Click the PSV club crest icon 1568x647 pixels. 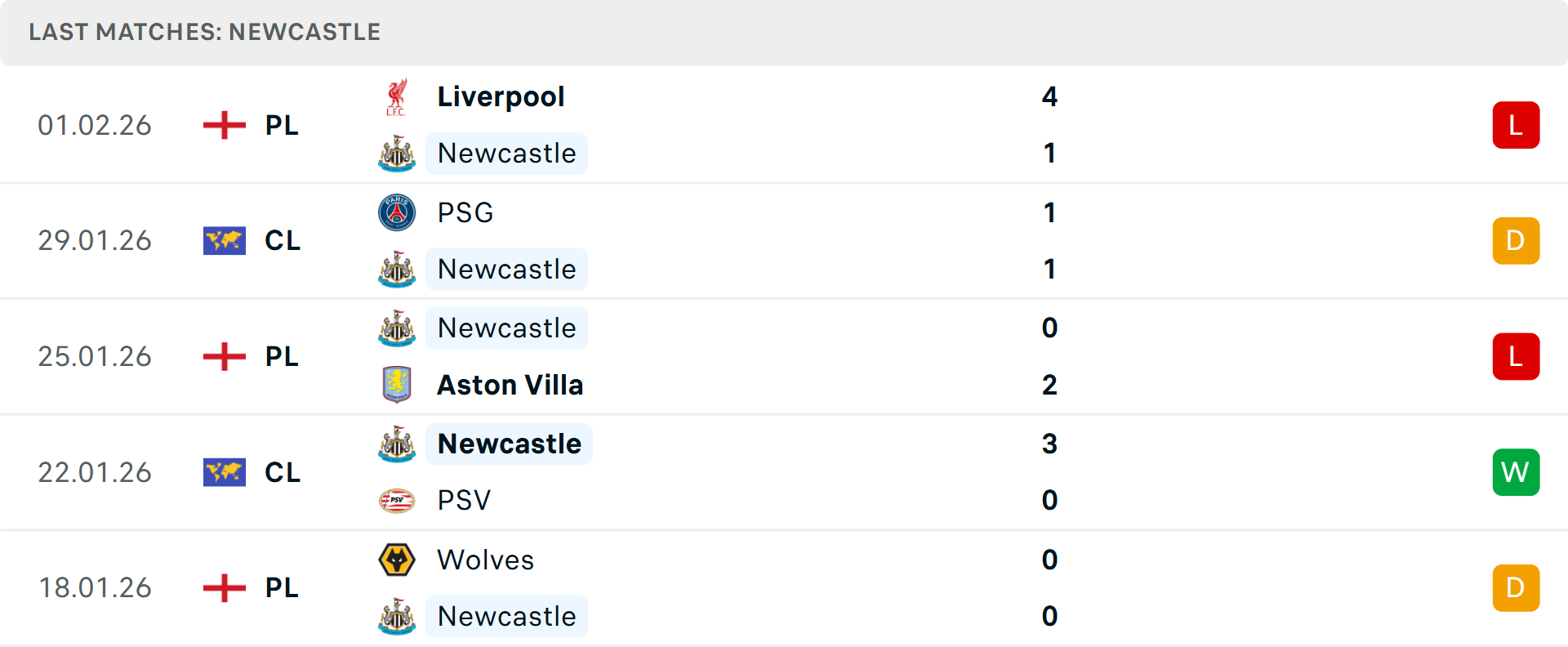click(x=397, y=500)
